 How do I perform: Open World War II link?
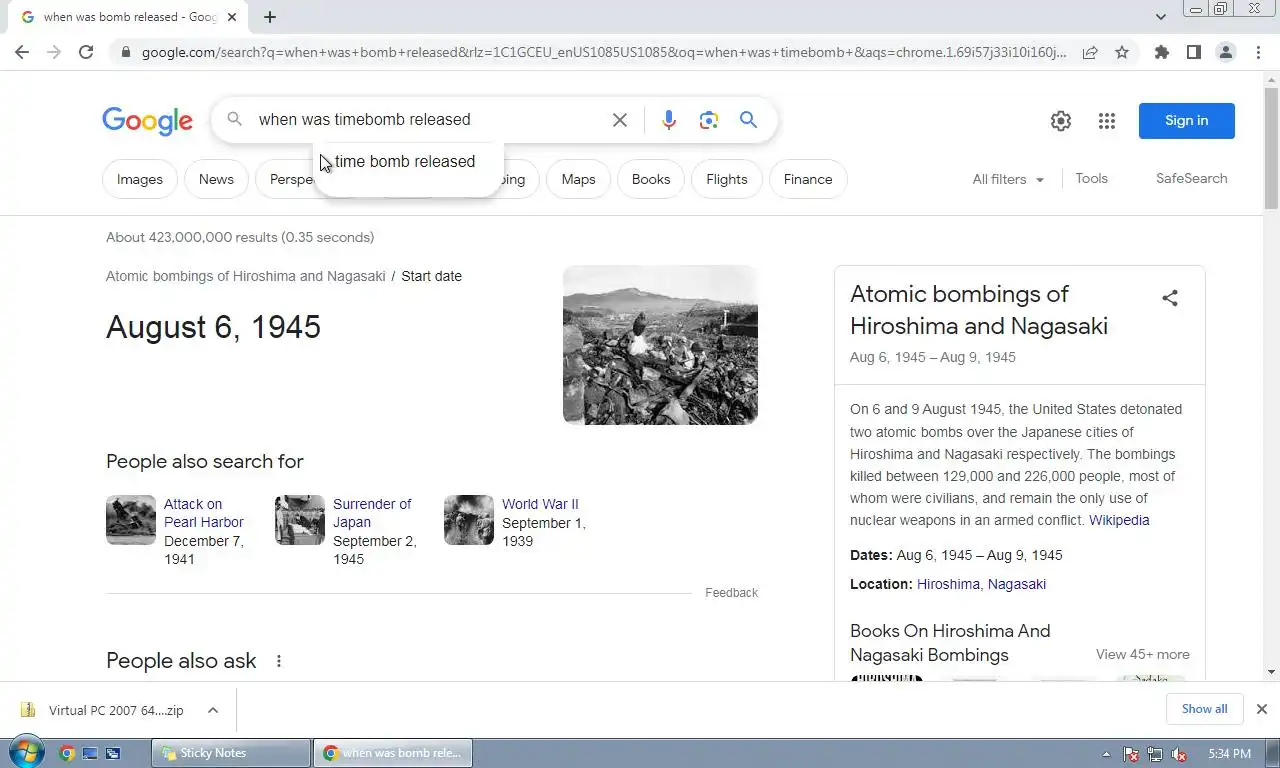(540, 504)
